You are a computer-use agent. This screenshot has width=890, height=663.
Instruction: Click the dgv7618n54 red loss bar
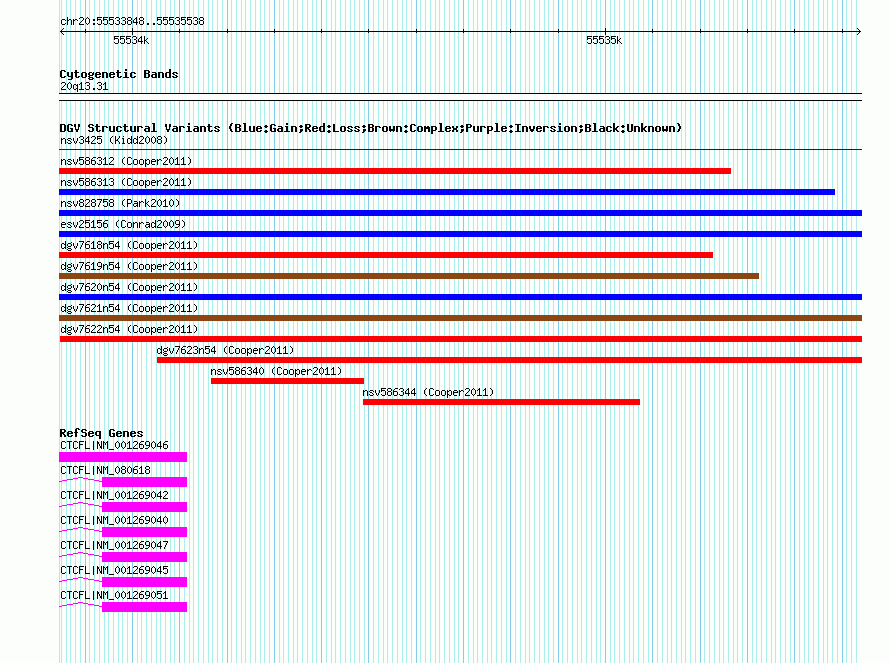click(x=386, y=255)
